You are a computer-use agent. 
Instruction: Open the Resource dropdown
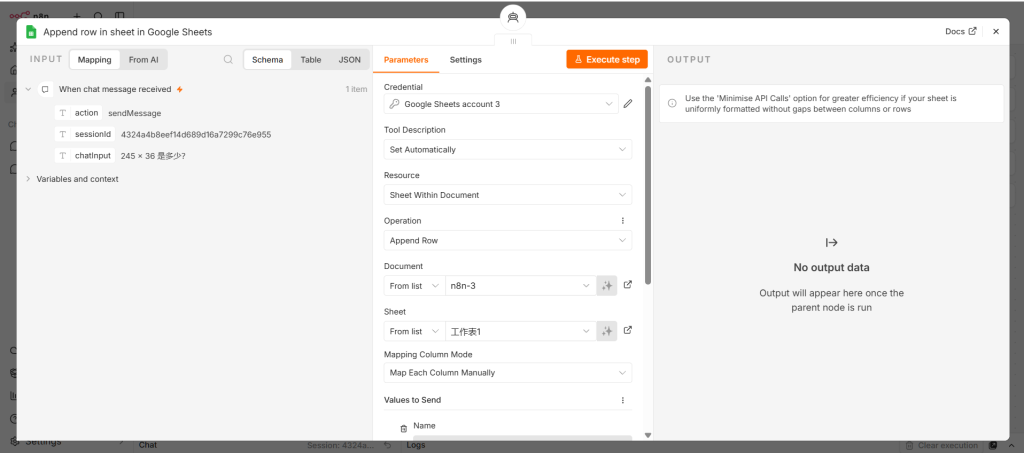(x=507, y=195)
